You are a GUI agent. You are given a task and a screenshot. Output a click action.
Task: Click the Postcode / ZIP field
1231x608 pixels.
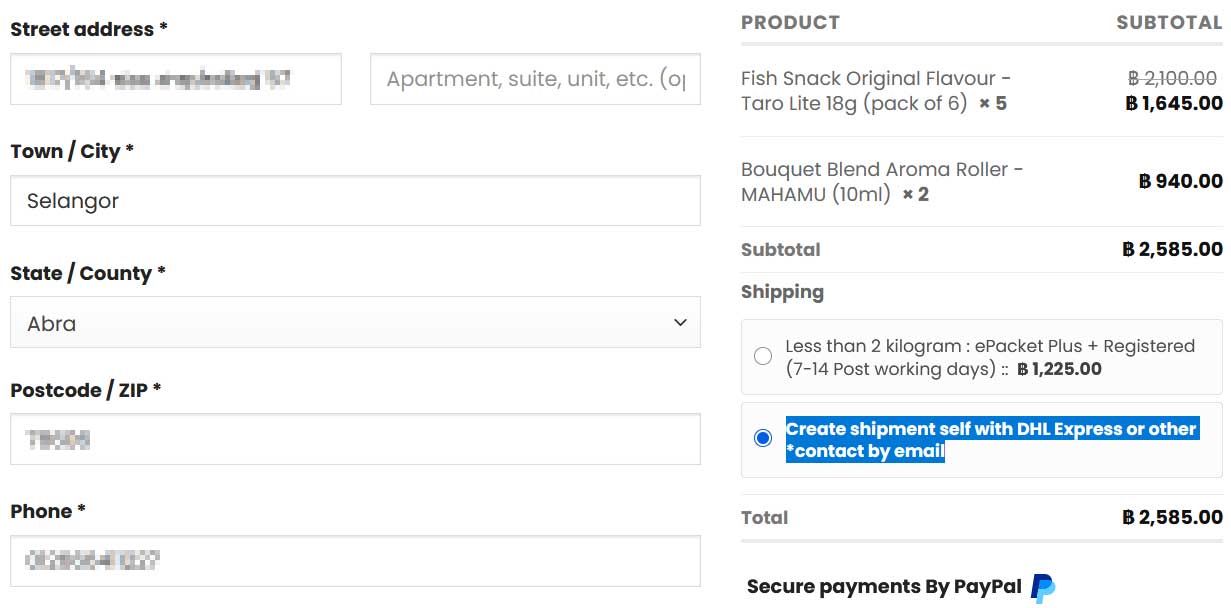tap(355, 439)
